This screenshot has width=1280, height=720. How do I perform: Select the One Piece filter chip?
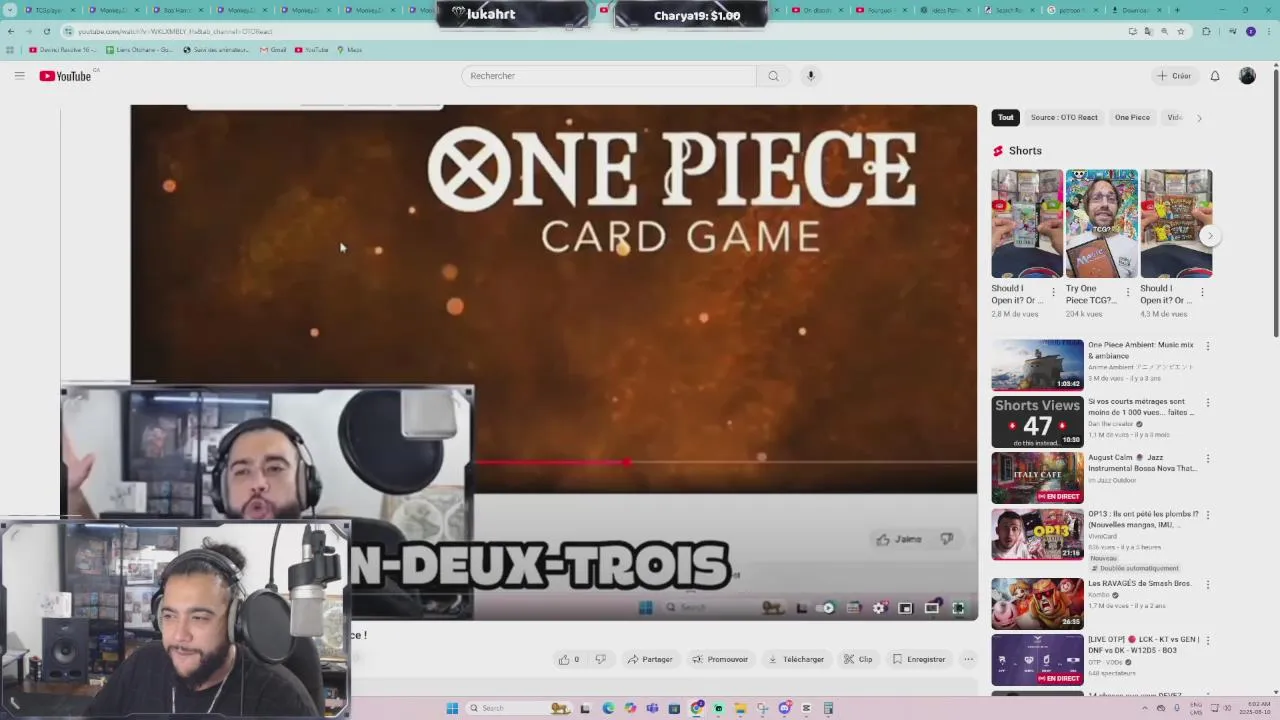1132,117
